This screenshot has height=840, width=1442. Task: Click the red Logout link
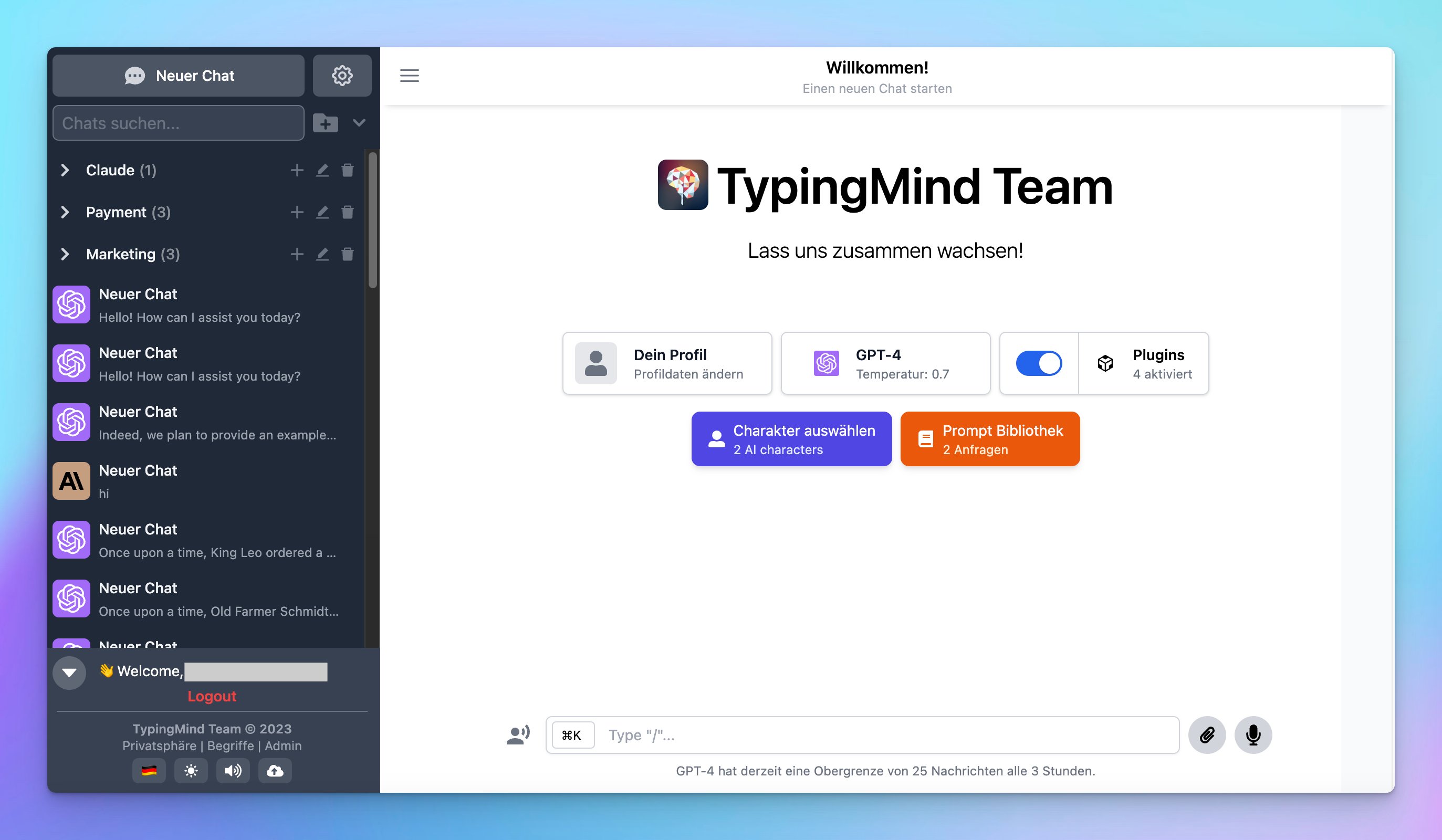pyautogui.click(x=212, y=696)
